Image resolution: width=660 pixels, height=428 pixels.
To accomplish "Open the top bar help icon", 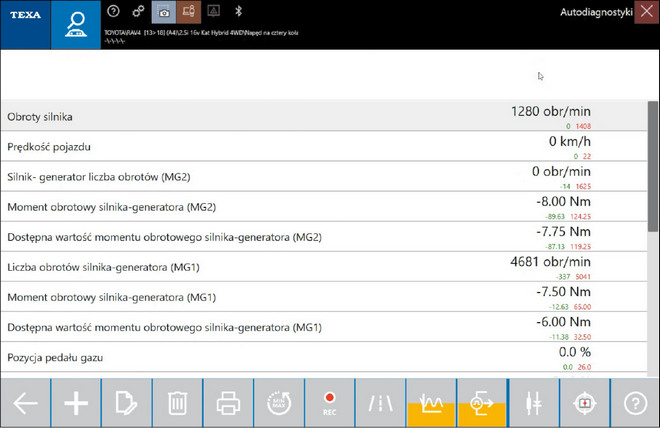I will (113, 12).
